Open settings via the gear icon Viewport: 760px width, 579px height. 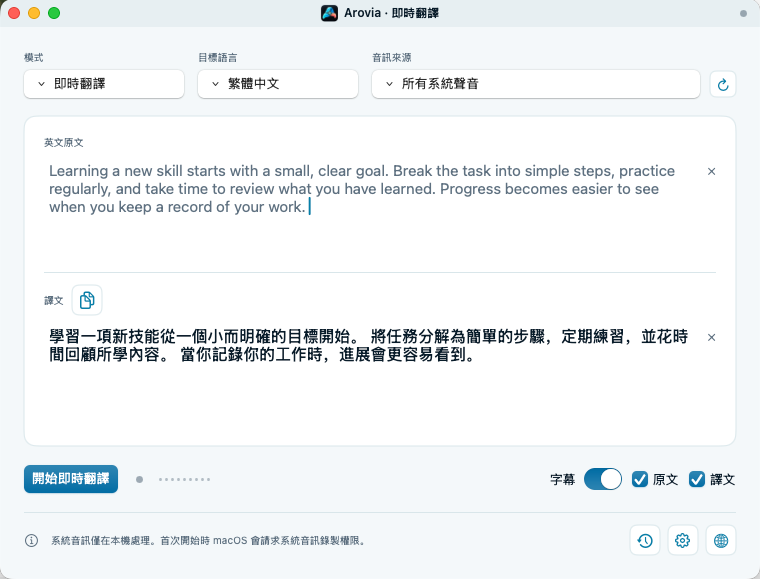click(682, 540)
